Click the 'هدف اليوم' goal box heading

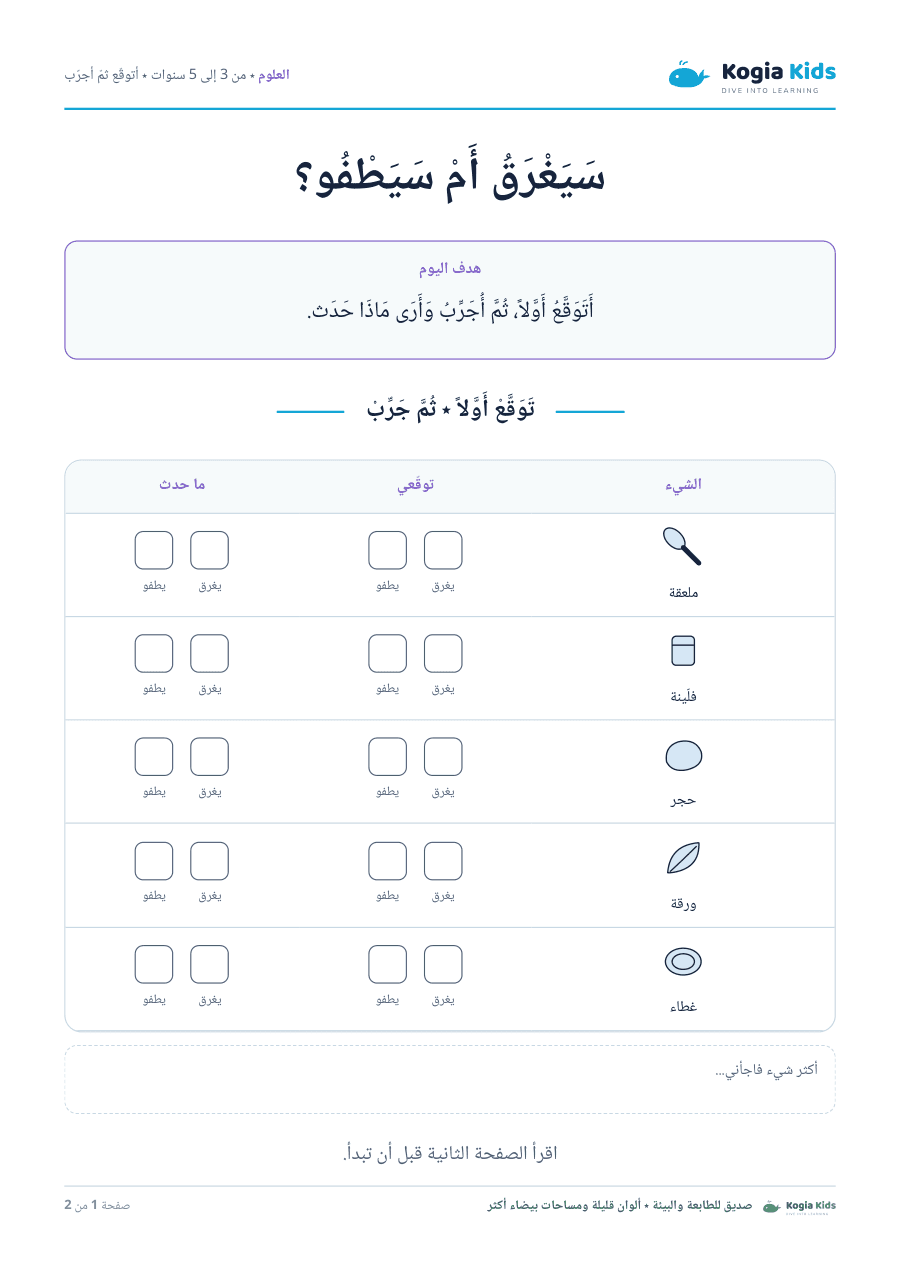(x=450, y=269)
